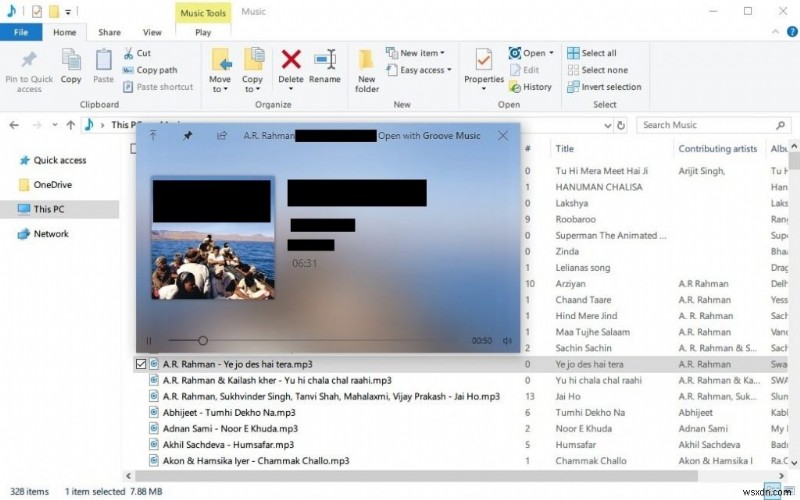
Task: Open the Open button dropdown arrow
Action: coord(551,53)
